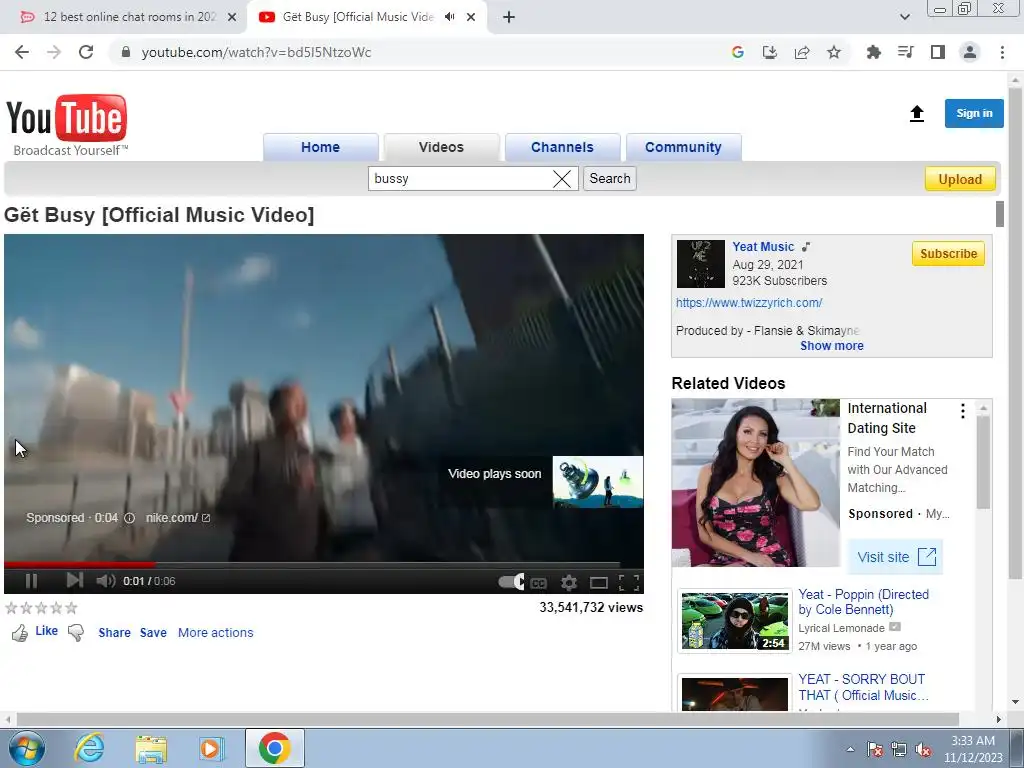Open three-dot menu on dating ad
This screenshot has height=768, width=1024.
coord(963,411)
